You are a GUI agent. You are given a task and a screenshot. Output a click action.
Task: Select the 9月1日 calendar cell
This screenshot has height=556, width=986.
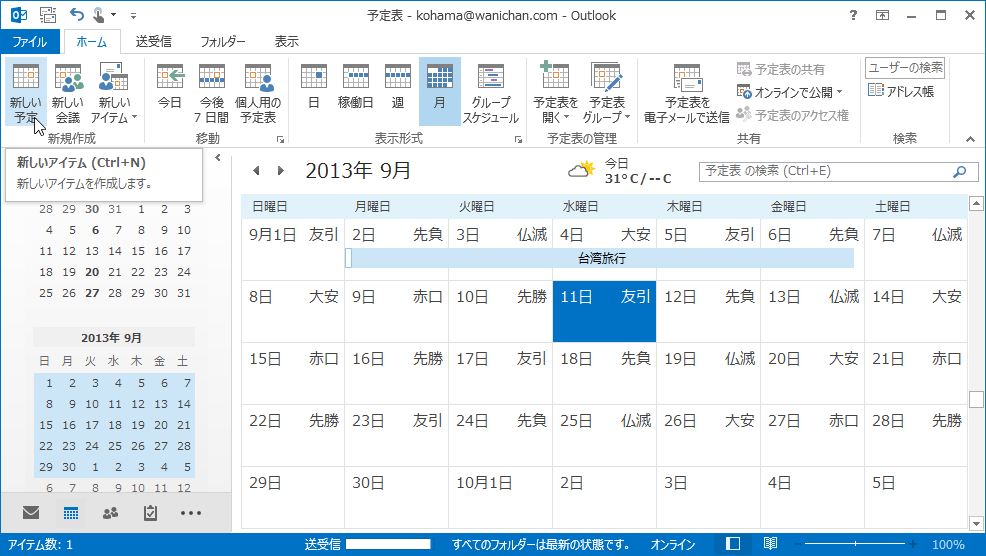(293, 249)
